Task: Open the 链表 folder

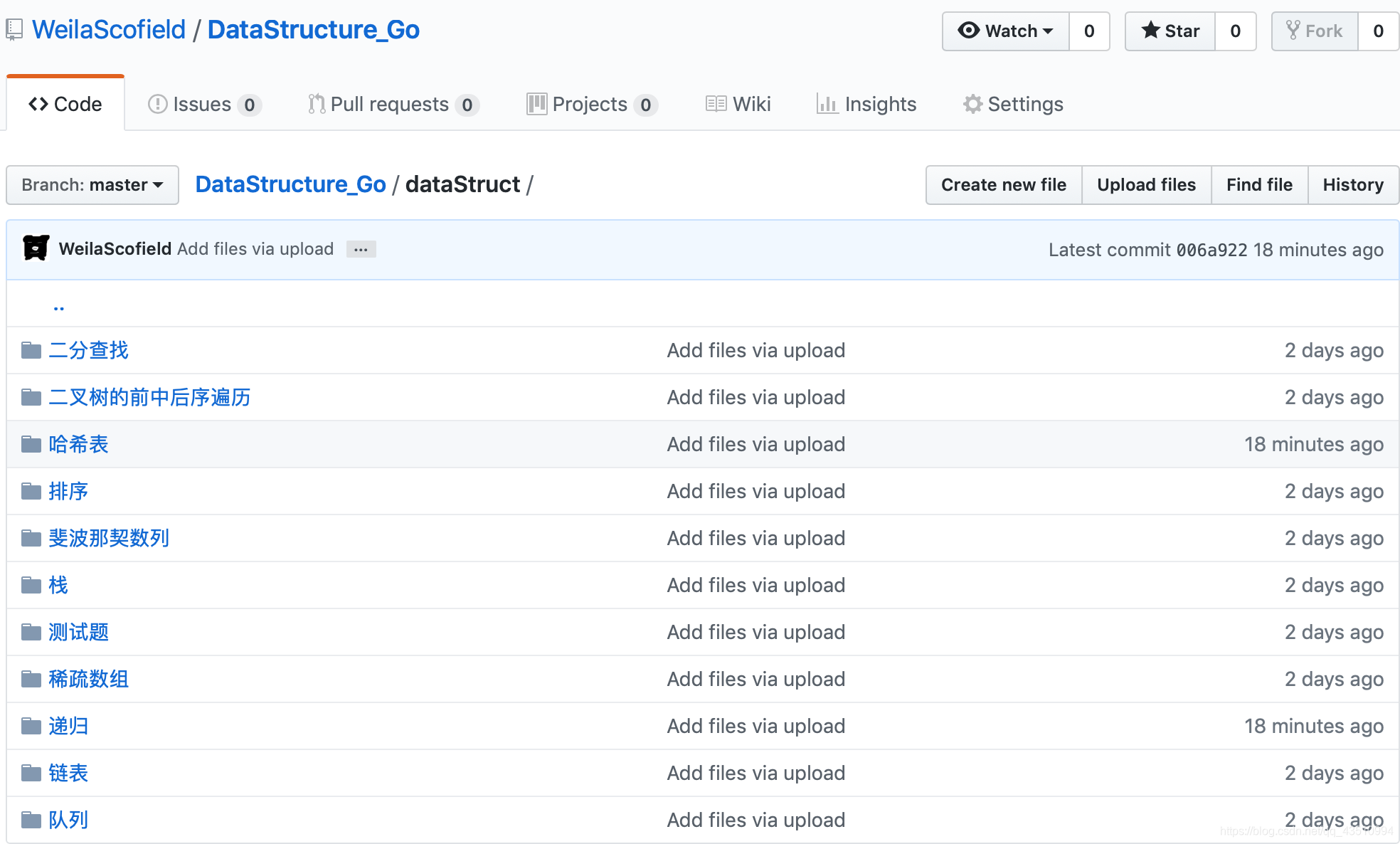Action: [x=68, y=773]
